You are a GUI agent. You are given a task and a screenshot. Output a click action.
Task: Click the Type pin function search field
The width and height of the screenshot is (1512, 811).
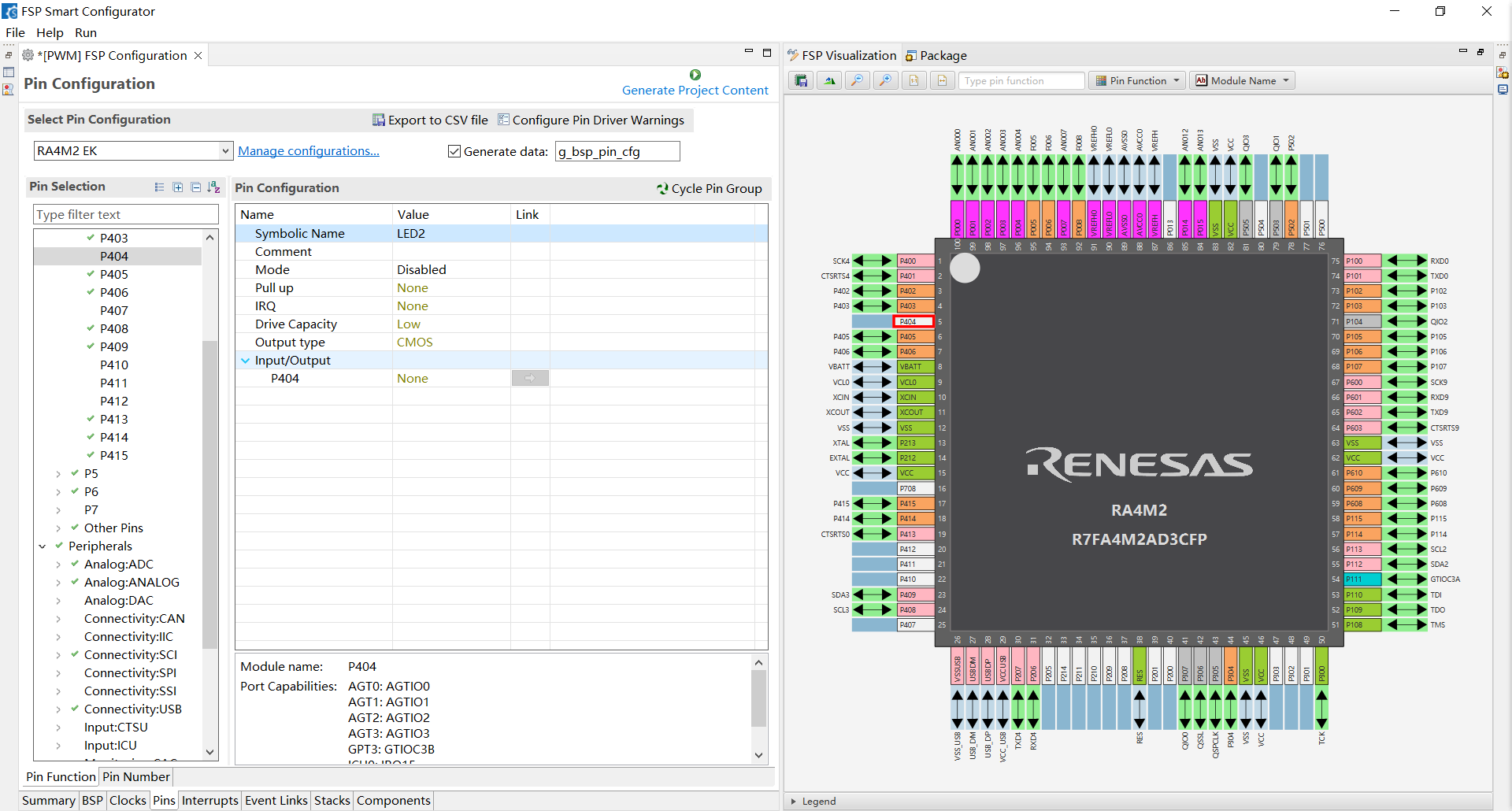coord(1021,81)
